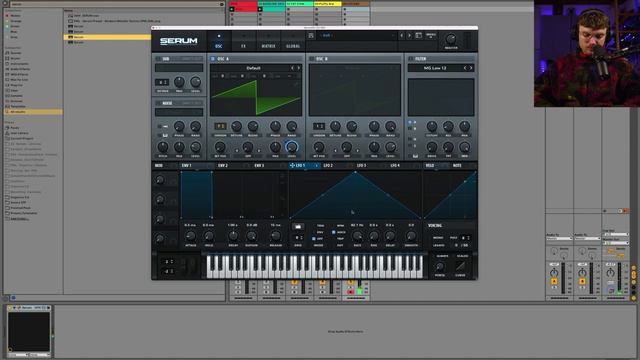This screenshot has height=360, width=640.
Task: Select the ENV 2 tab
Action: pos(223,165)
